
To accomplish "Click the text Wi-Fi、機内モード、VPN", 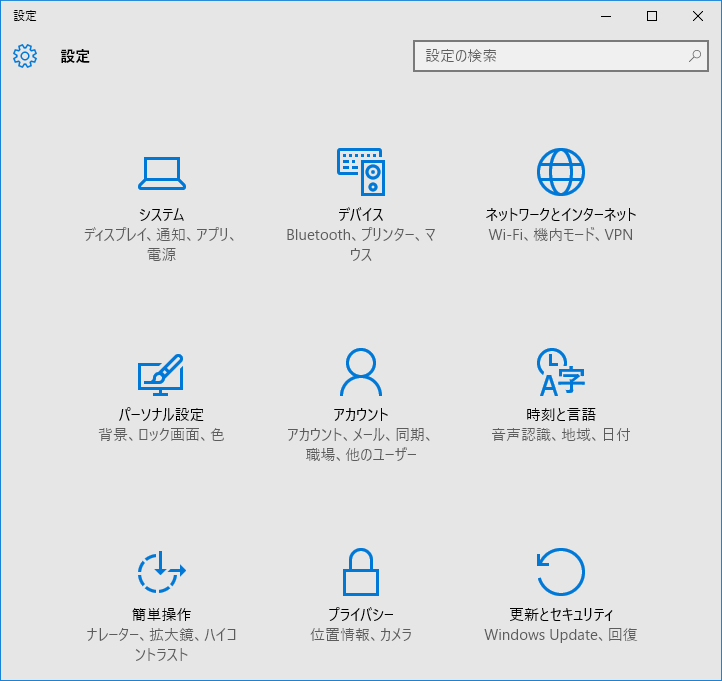I will [x=560, y=235].
